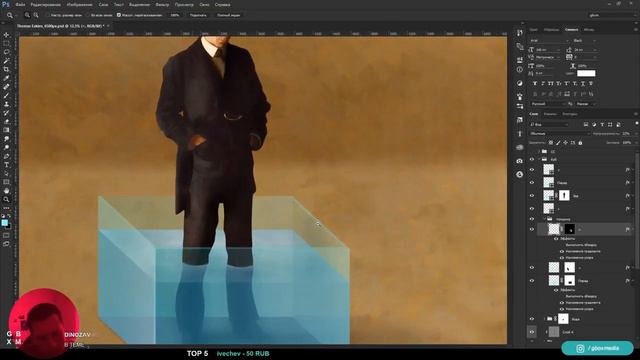
Task: Select the Gradient tool
Action: (6, 130)
